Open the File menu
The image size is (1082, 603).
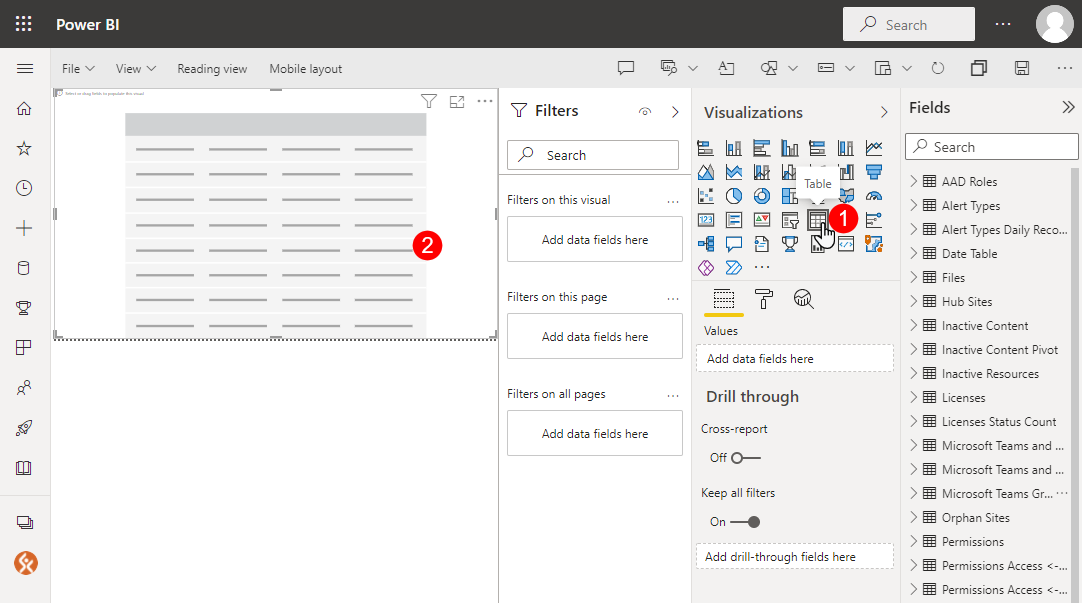(78, 68)
